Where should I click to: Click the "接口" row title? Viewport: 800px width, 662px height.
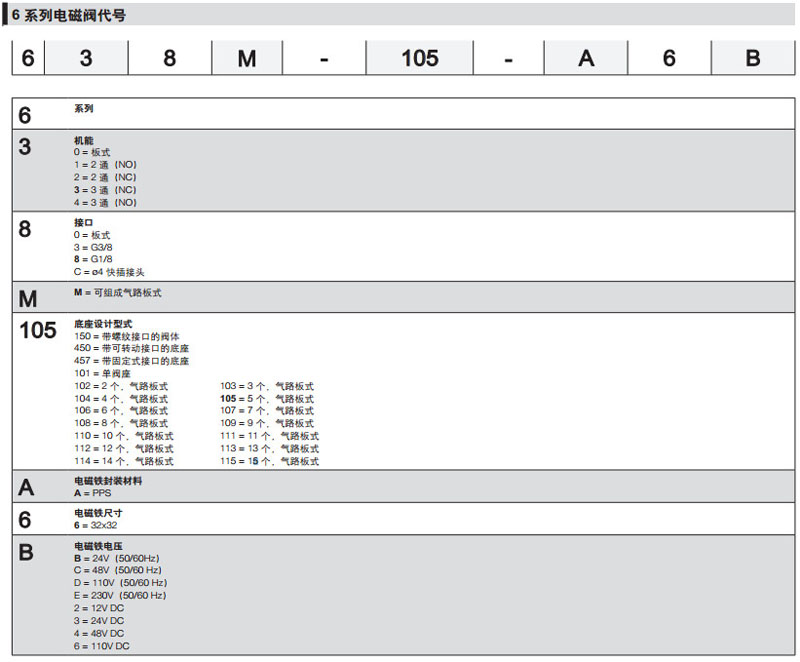tap(84, 222)
